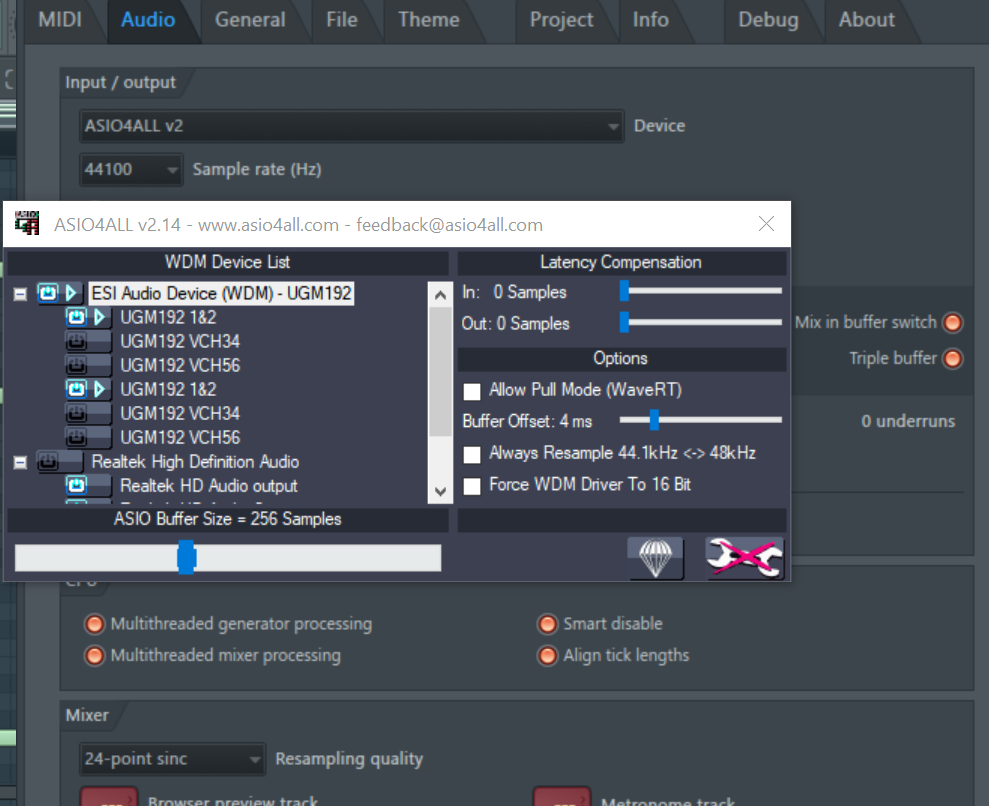The image size is (989, 806).
Task: Click the crossed wrench advanced mode icon
Action: pos(744,558)
